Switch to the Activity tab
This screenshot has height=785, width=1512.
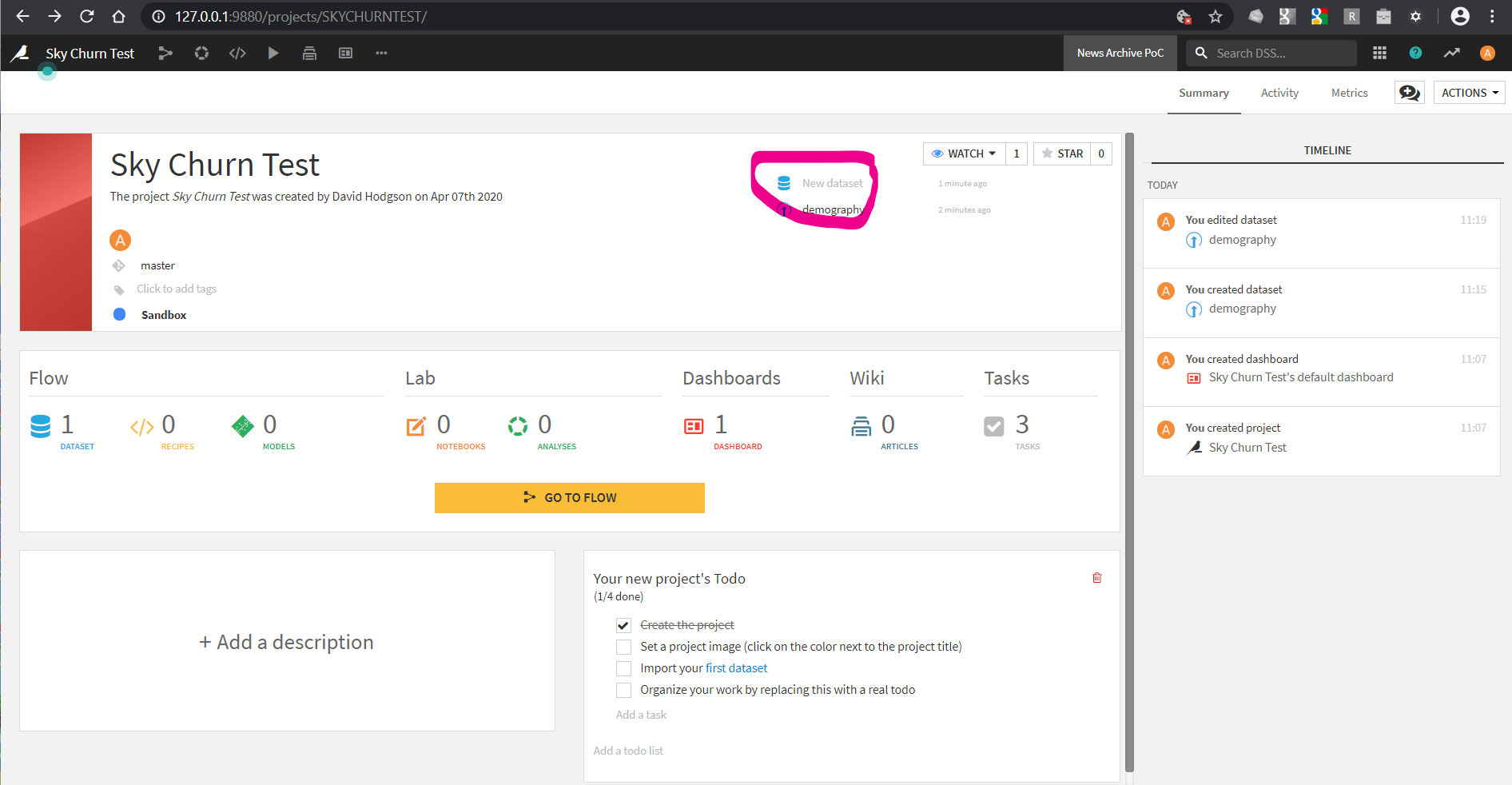(x=1279, y=93)
